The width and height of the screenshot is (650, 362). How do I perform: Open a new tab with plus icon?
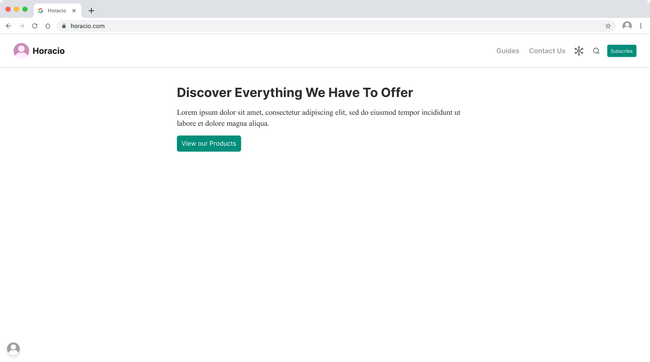(x=91, y=10)
